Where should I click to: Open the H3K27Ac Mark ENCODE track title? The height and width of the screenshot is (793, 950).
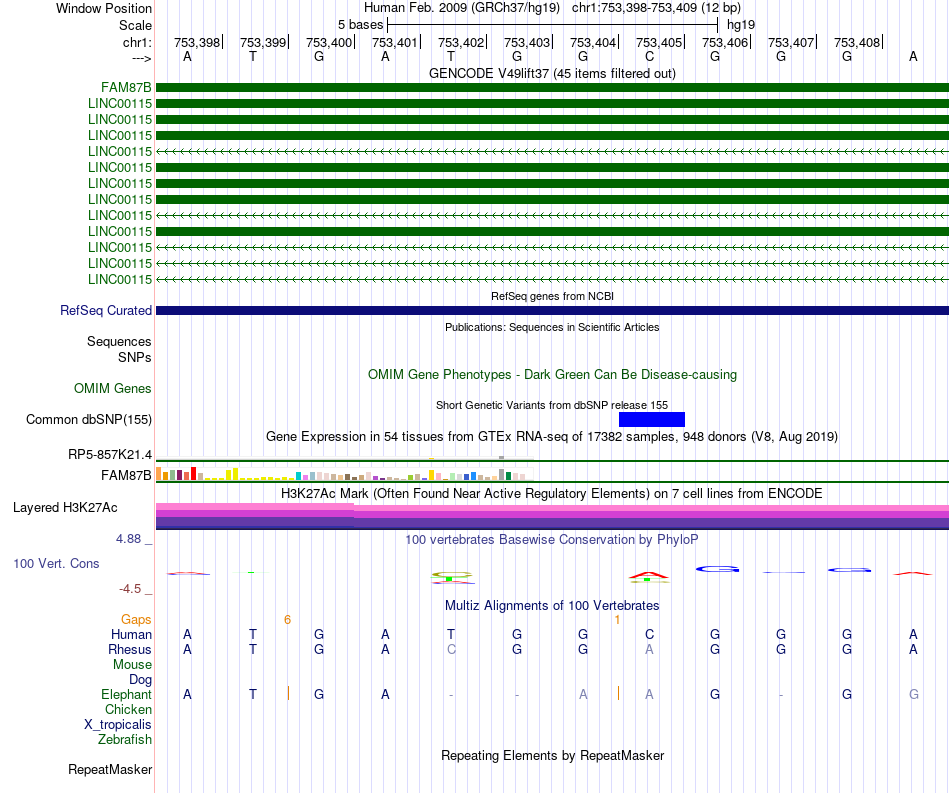coord(552,493)
